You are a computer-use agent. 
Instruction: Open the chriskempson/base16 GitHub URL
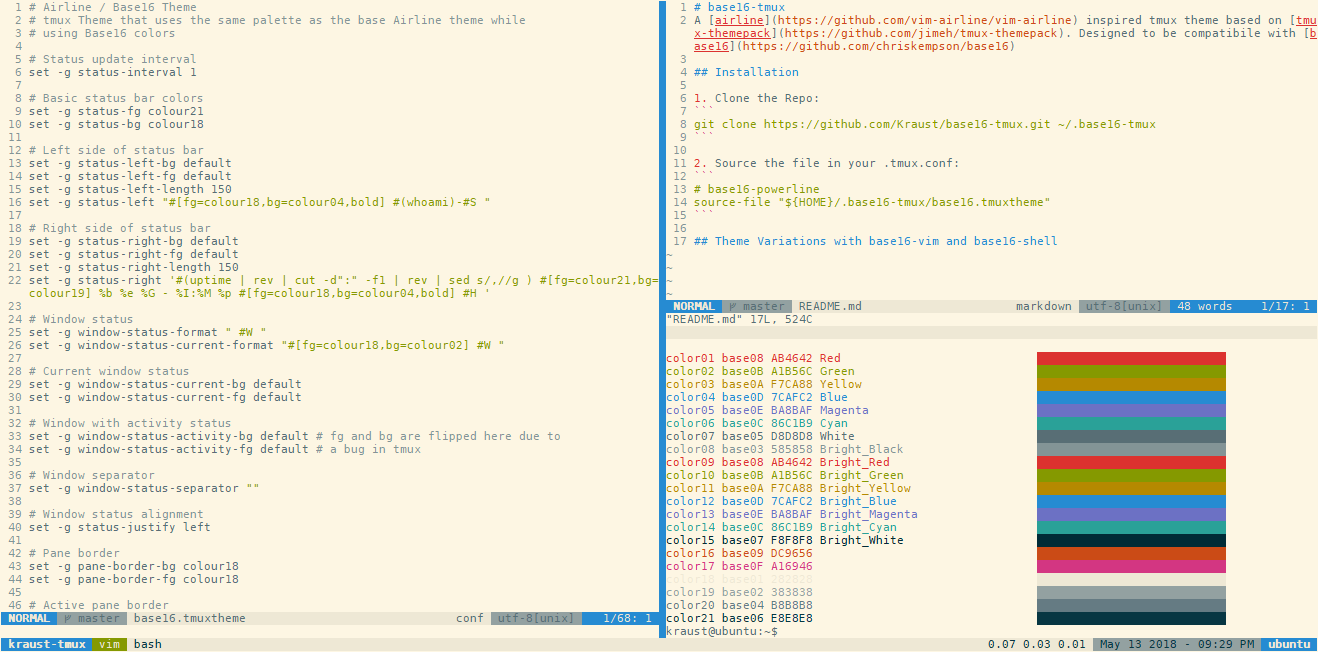[876, 46]
